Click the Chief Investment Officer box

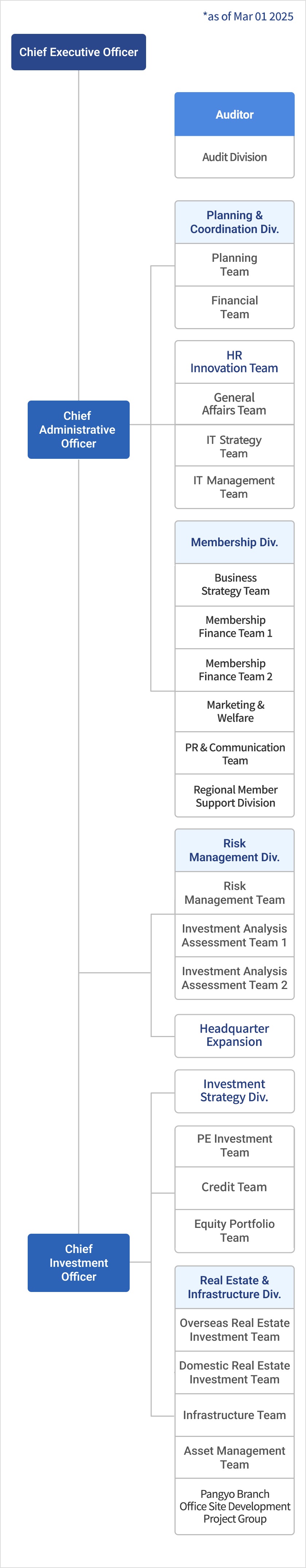pyautogui.click(x=78, y=1262)
